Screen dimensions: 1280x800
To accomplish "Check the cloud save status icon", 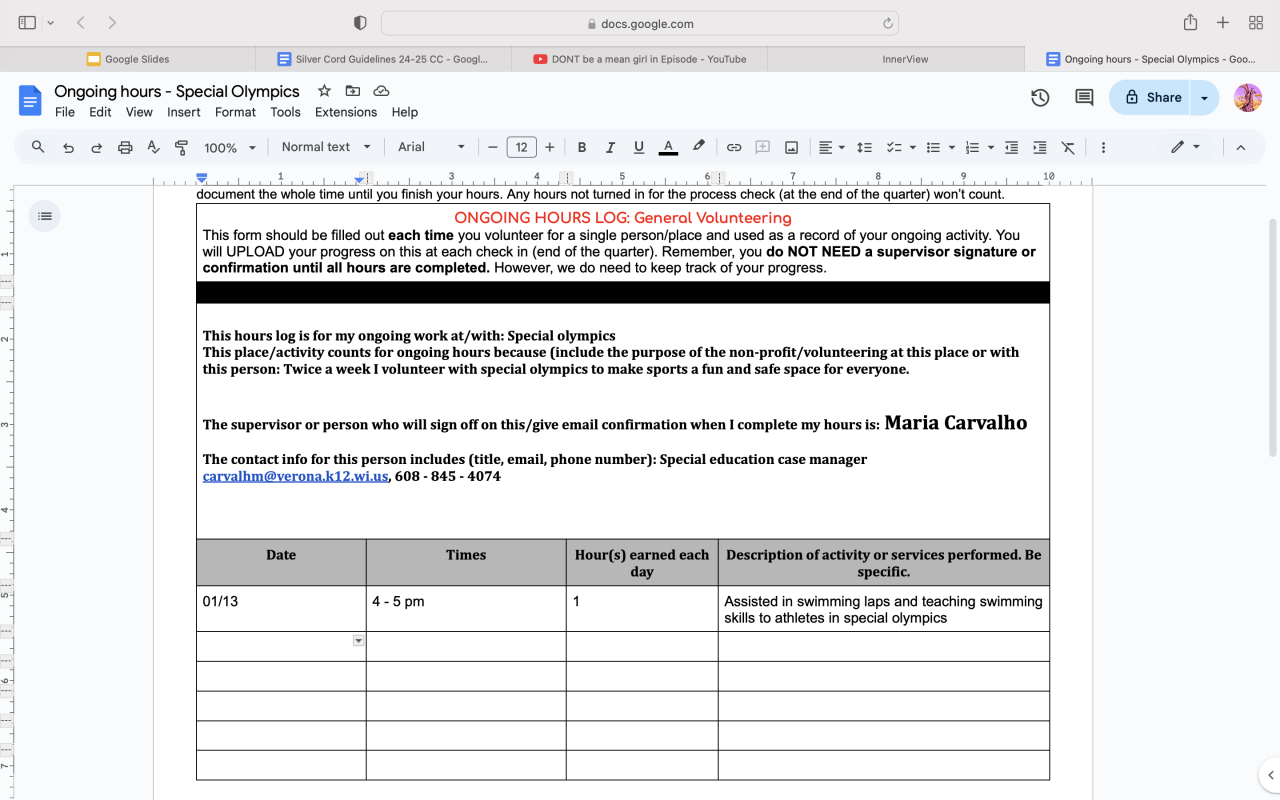I will point(381,91).
